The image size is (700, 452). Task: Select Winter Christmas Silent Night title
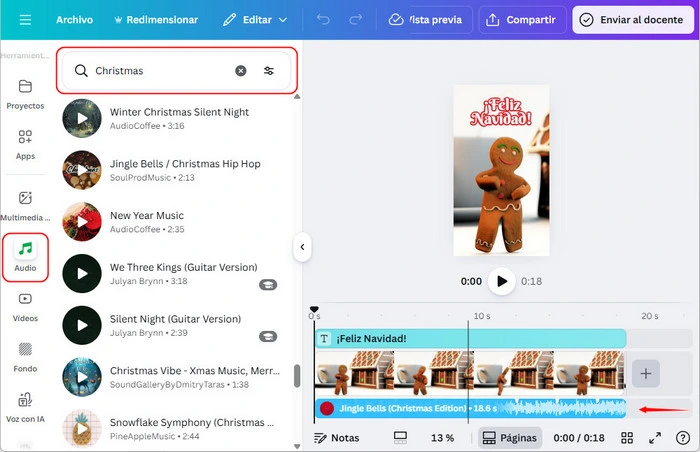[179, 112]
